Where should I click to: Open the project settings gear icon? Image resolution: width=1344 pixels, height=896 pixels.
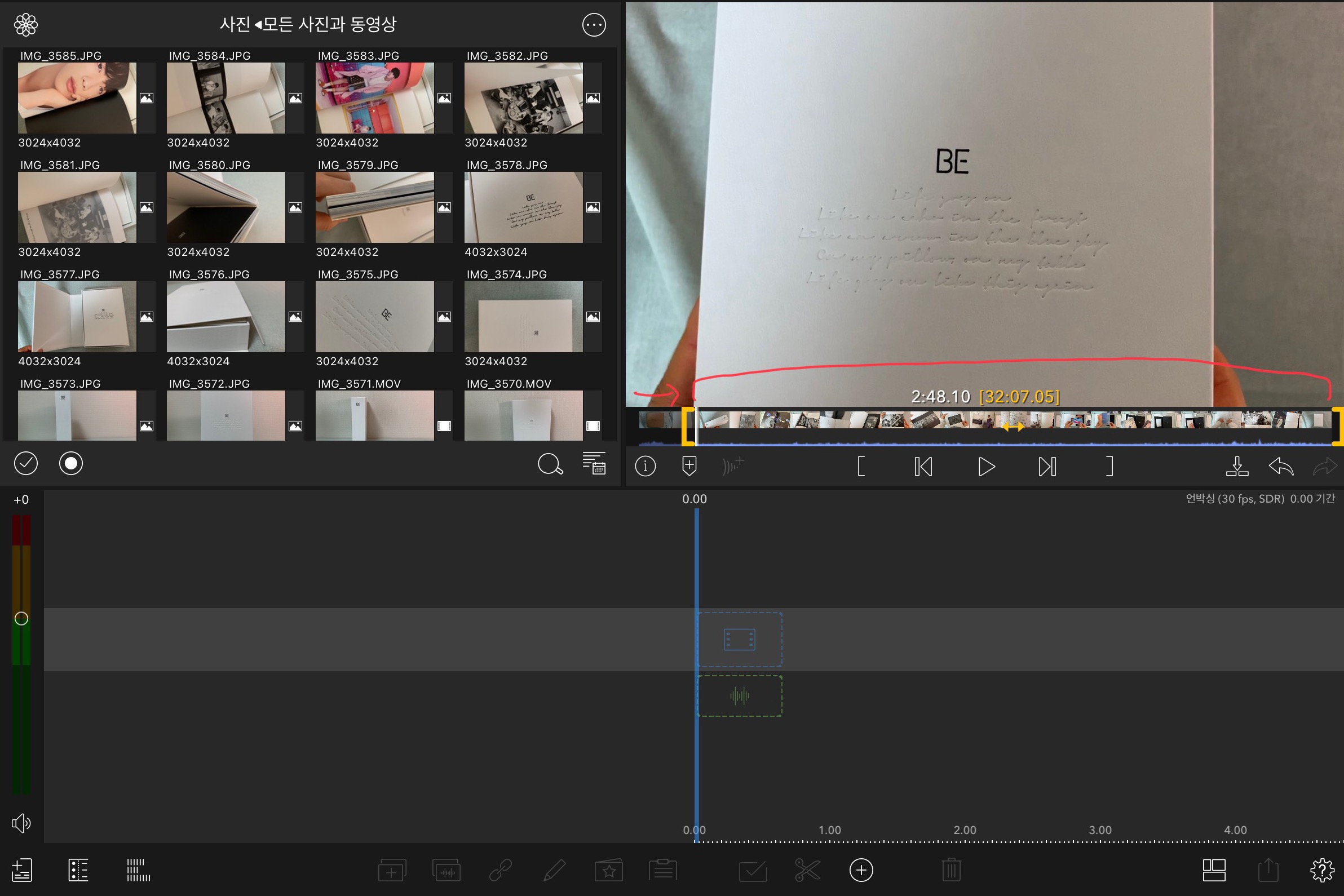[1321, 870]
